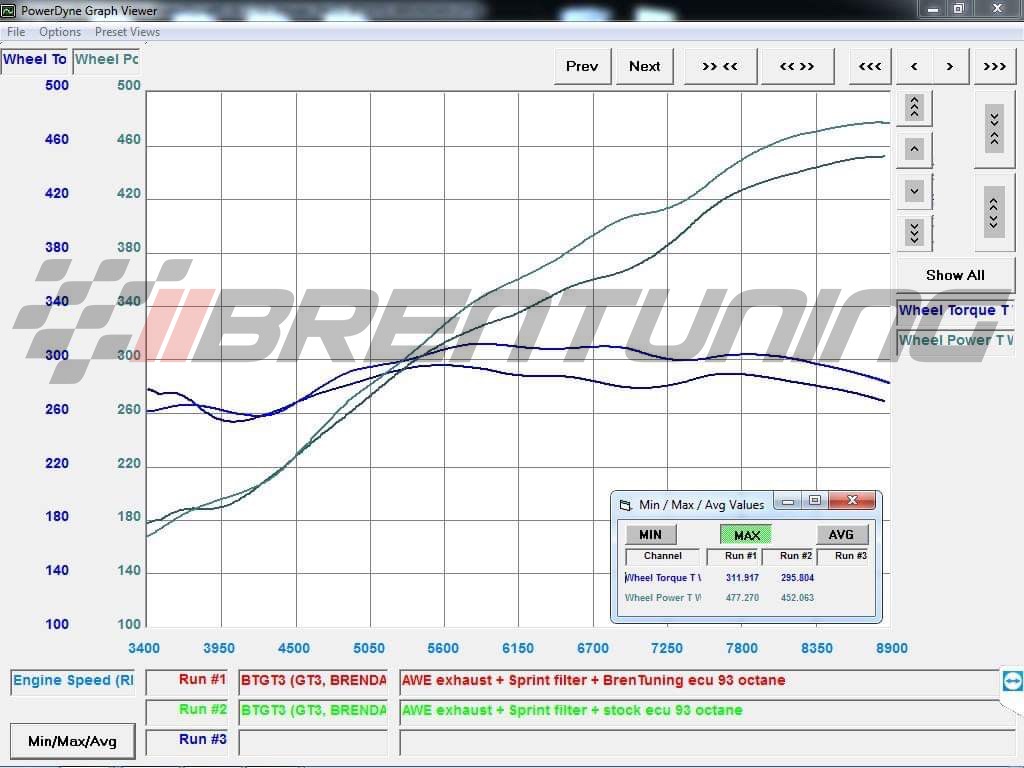Click the Channel column header
This screenshot has width=1024, height=768.
coord(662,556)
